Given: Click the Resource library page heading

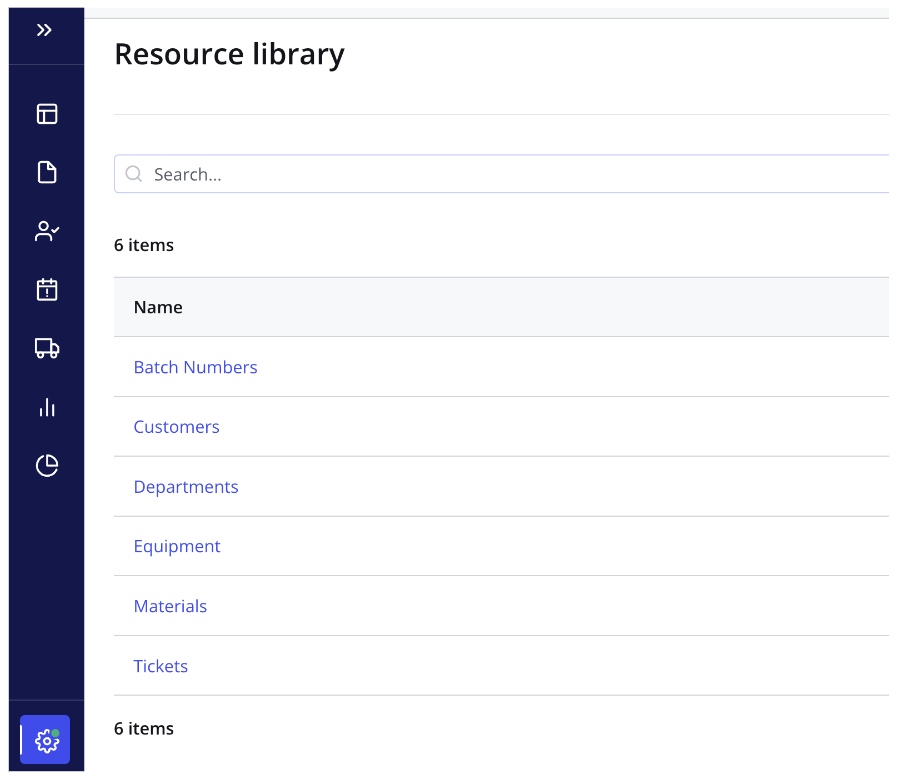Looking at the screenshot, I should [229, 54].
